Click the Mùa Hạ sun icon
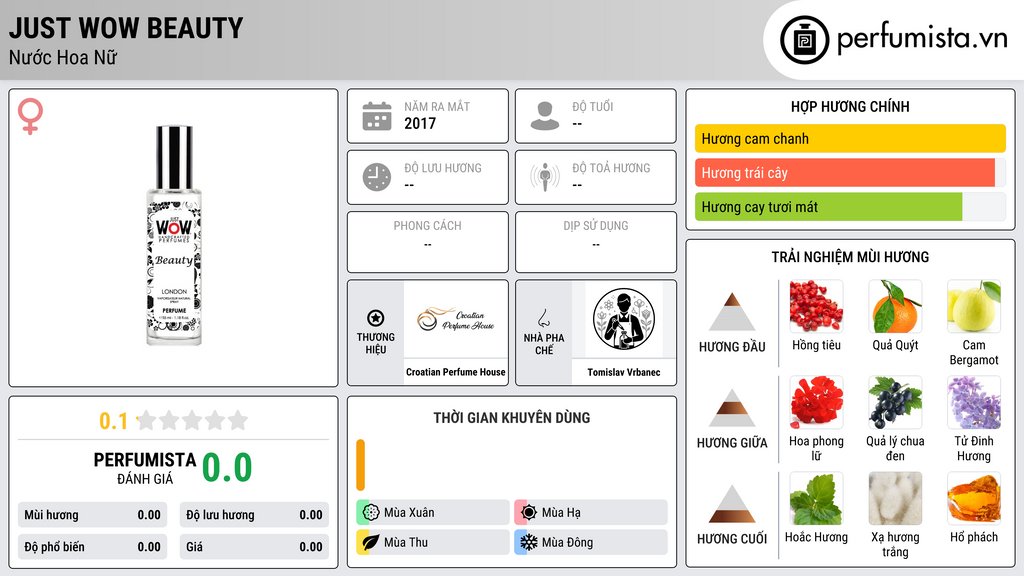 point(529,513)
